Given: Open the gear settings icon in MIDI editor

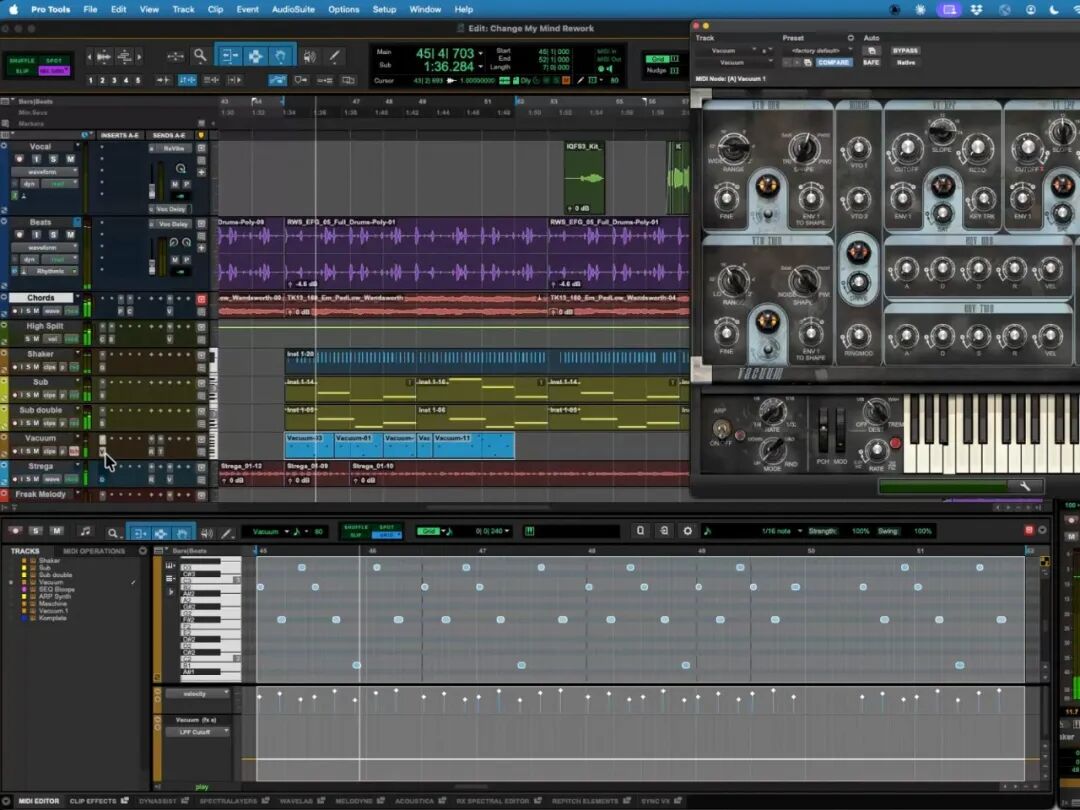Looking at the screenshot, I should [x=687, y=531].
